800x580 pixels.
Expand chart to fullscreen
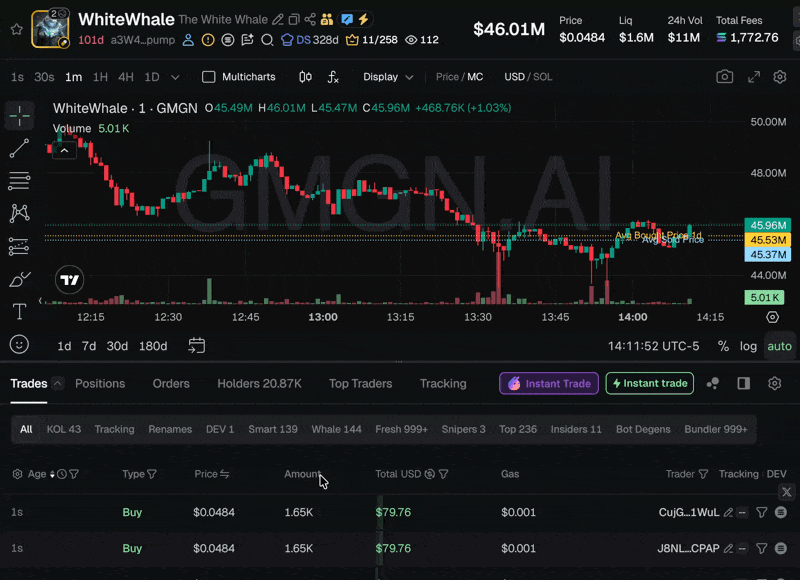pos(754,77)
